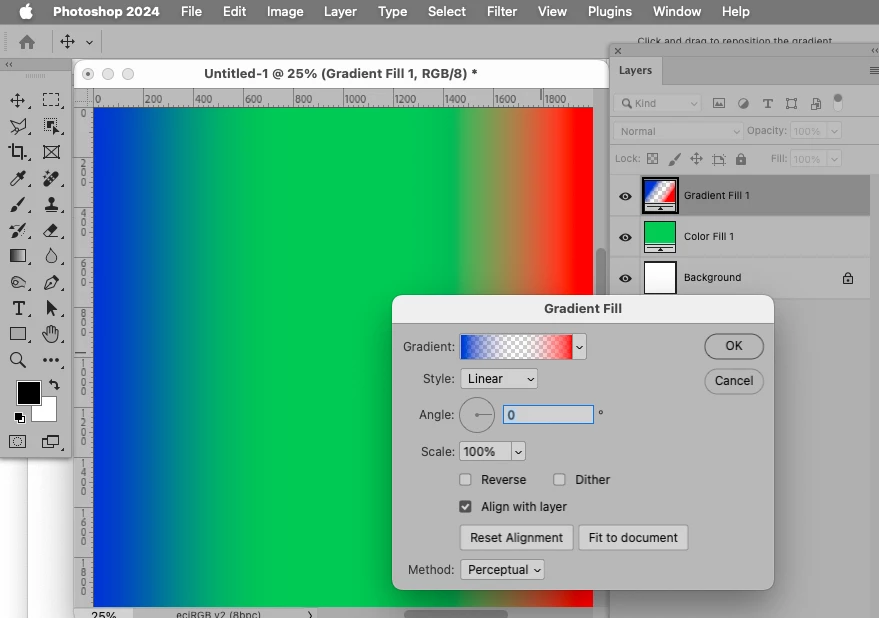Click the foreground black color swatch
The height and width of the screenshot is (618, 879).
pos(29,393)
